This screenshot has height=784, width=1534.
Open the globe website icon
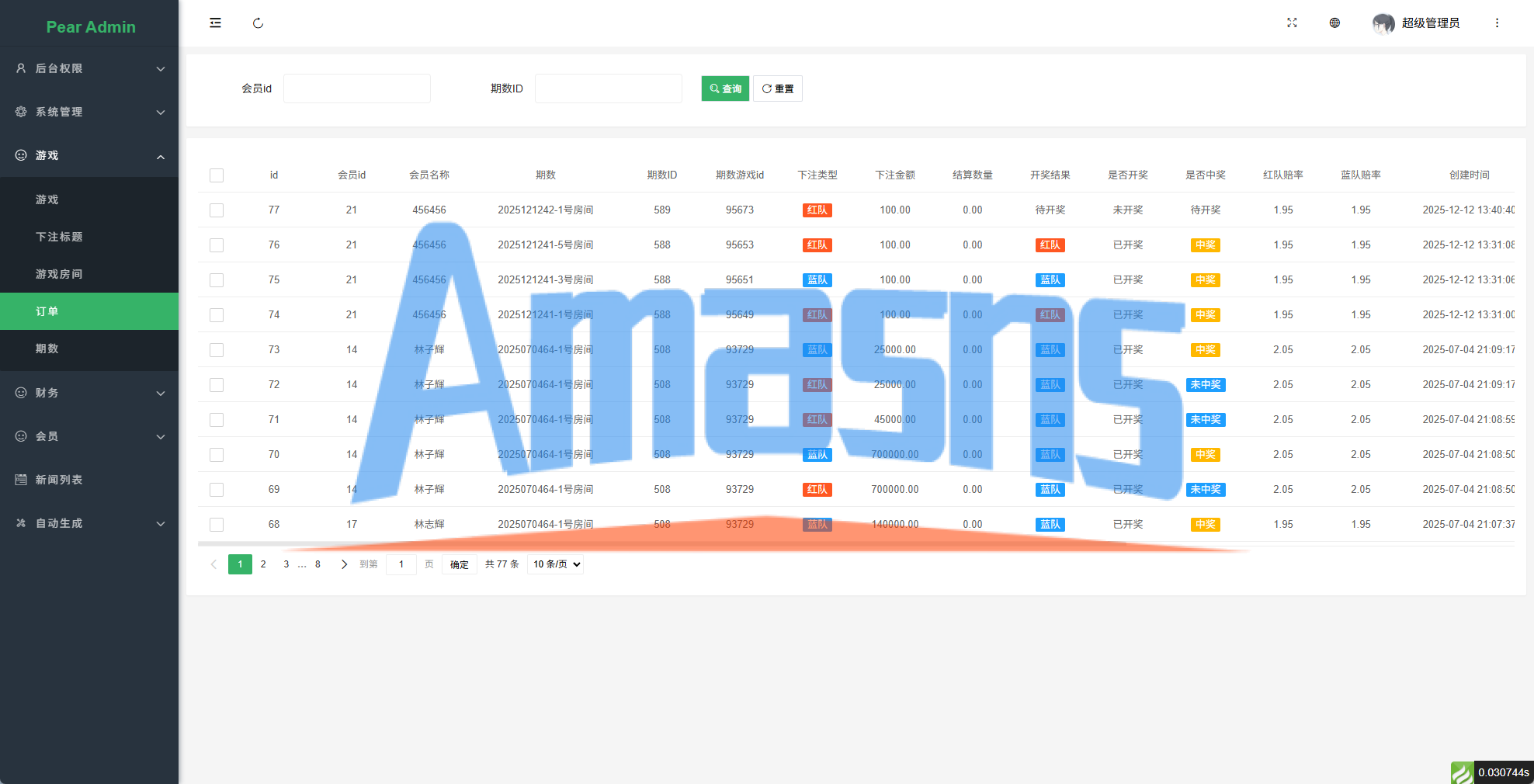1334,23
